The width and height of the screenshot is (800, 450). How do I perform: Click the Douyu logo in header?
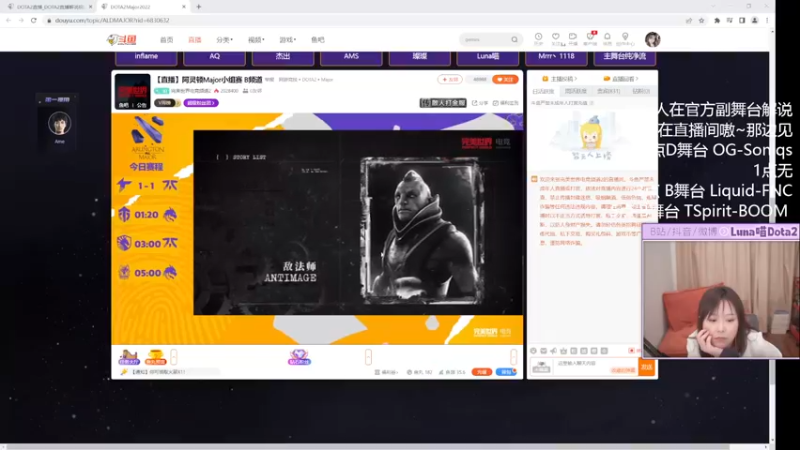click(122, 40)
